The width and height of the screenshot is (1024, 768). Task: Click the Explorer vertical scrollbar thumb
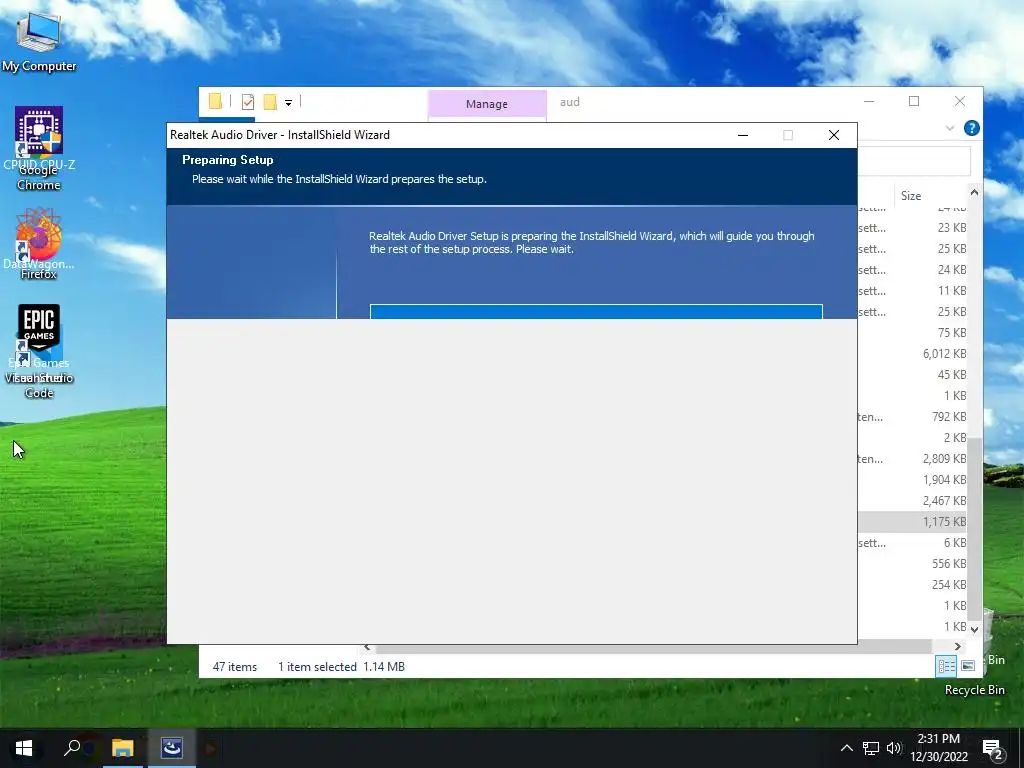pos(974,529)
